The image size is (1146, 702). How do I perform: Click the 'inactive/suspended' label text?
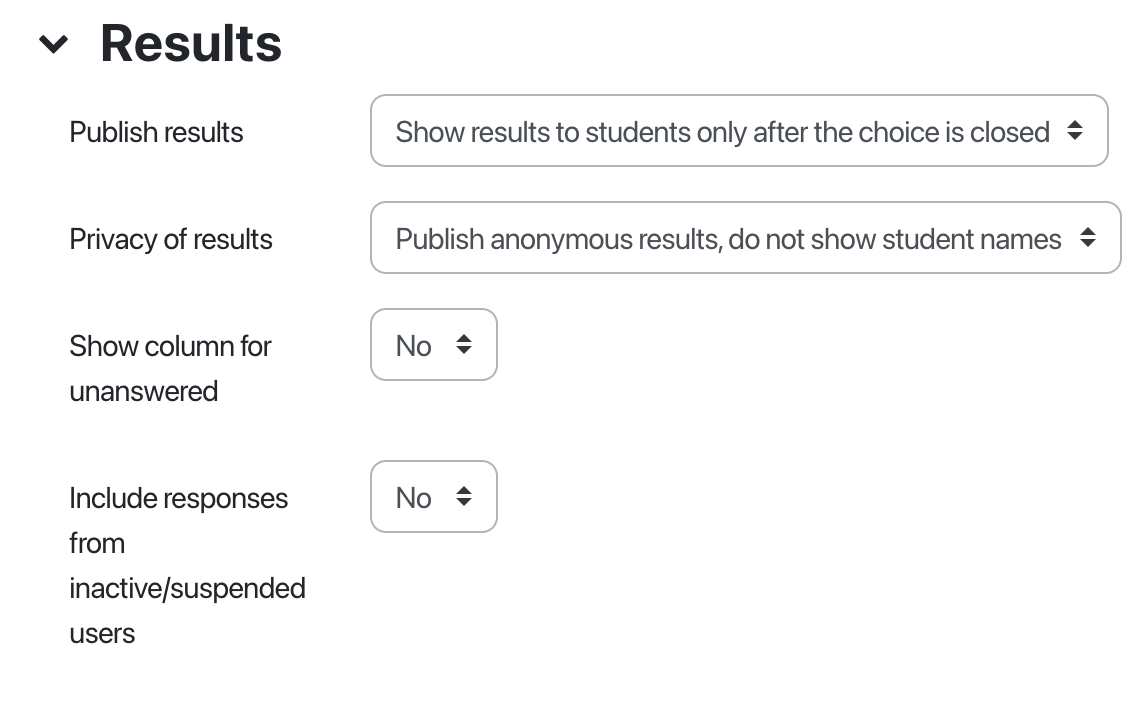click(x=187, y=588)
